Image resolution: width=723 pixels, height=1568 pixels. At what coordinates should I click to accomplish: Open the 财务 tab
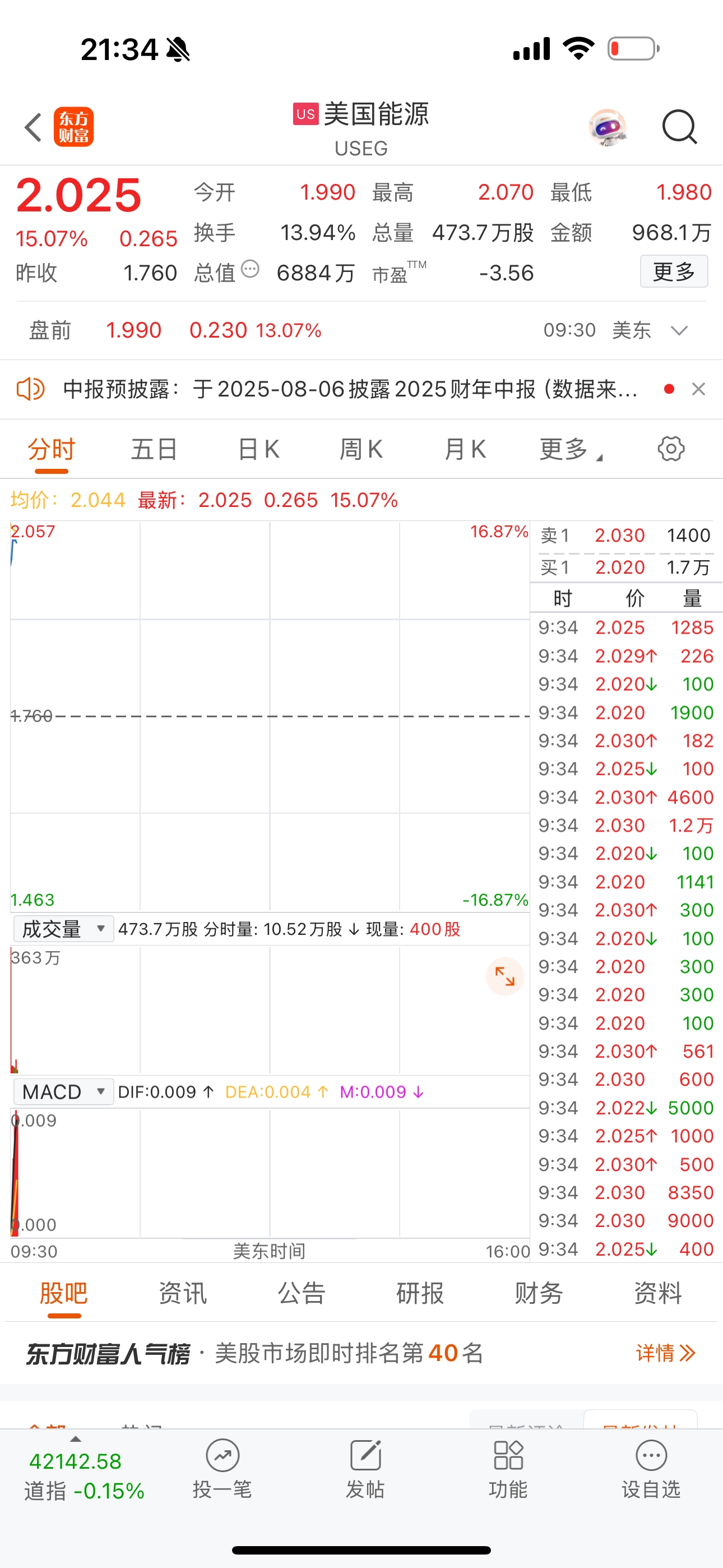[539, 1293]
